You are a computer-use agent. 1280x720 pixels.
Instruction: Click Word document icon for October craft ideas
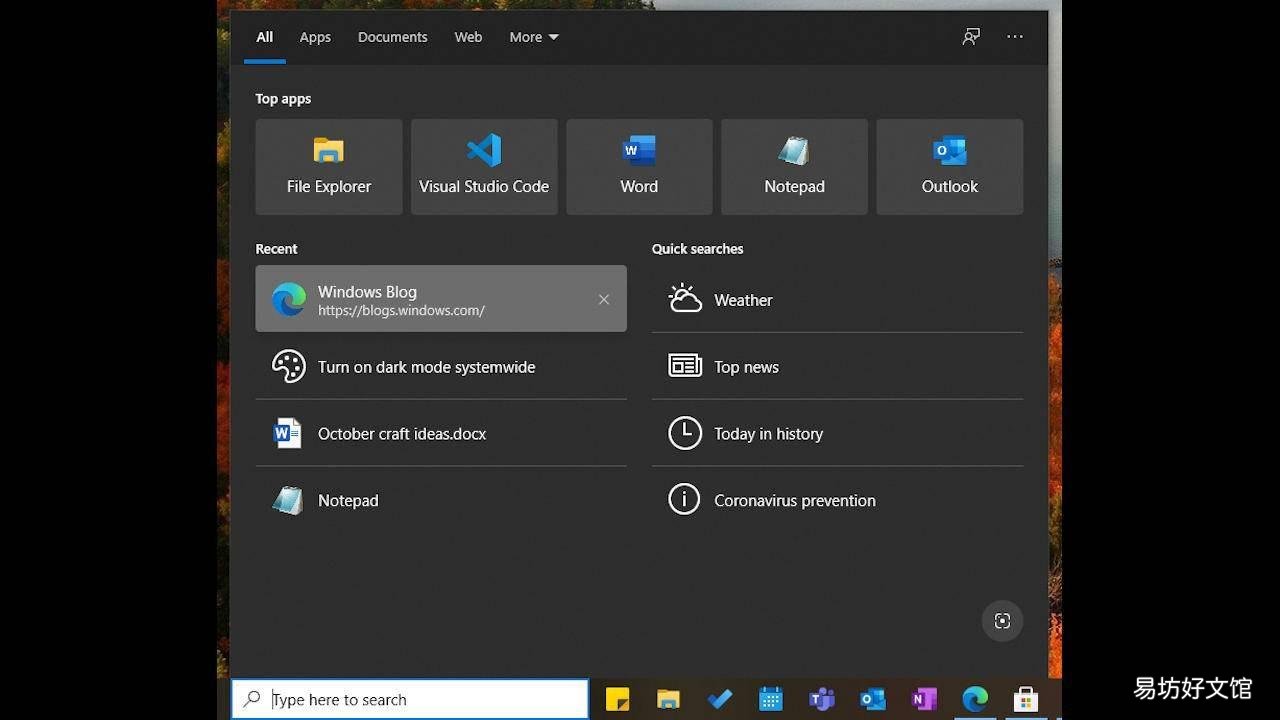(x=287, y=433)
